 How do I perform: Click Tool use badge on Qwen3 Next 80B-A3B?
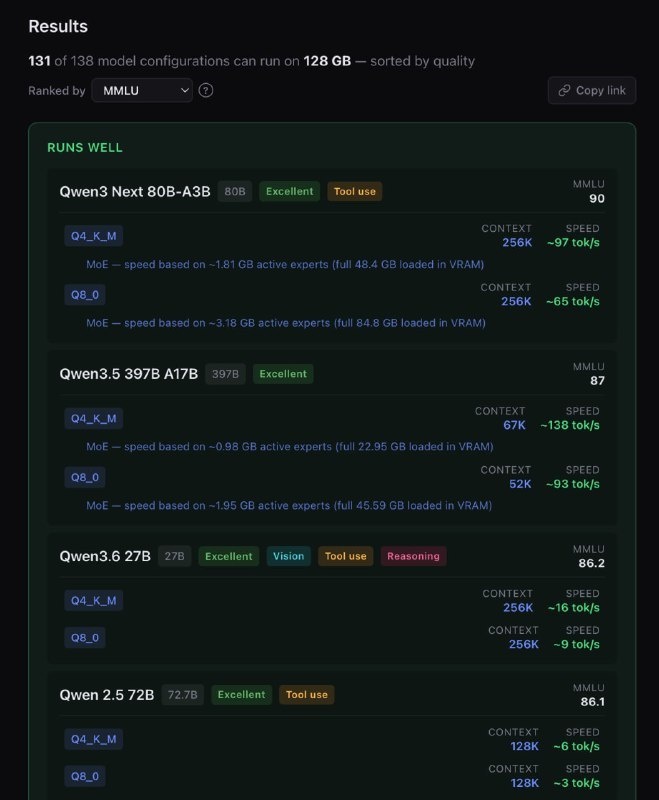[354, 191]
